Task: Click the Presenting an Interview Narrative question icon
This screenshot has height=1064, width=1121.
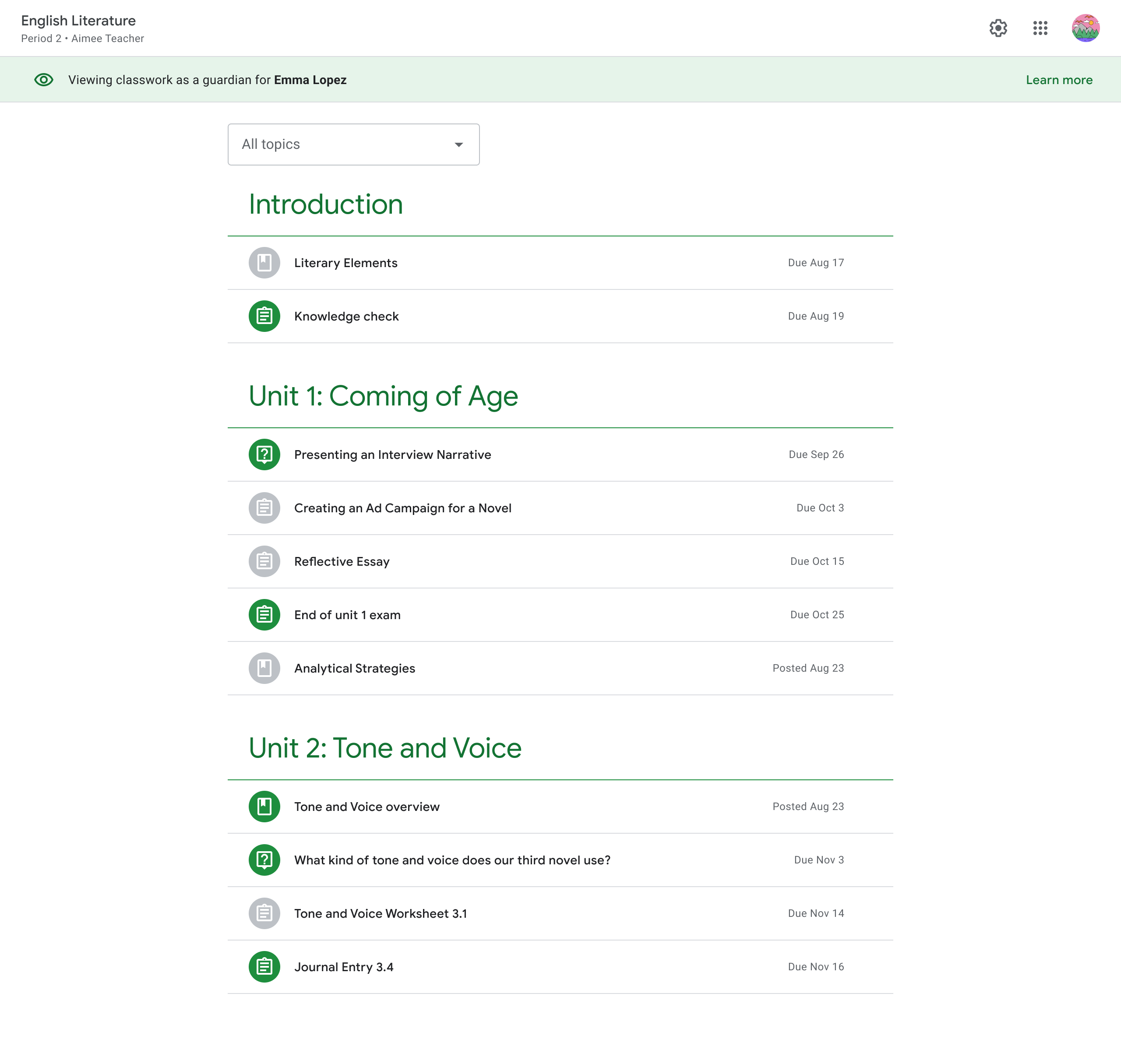Action: click(x=264, y=454)
